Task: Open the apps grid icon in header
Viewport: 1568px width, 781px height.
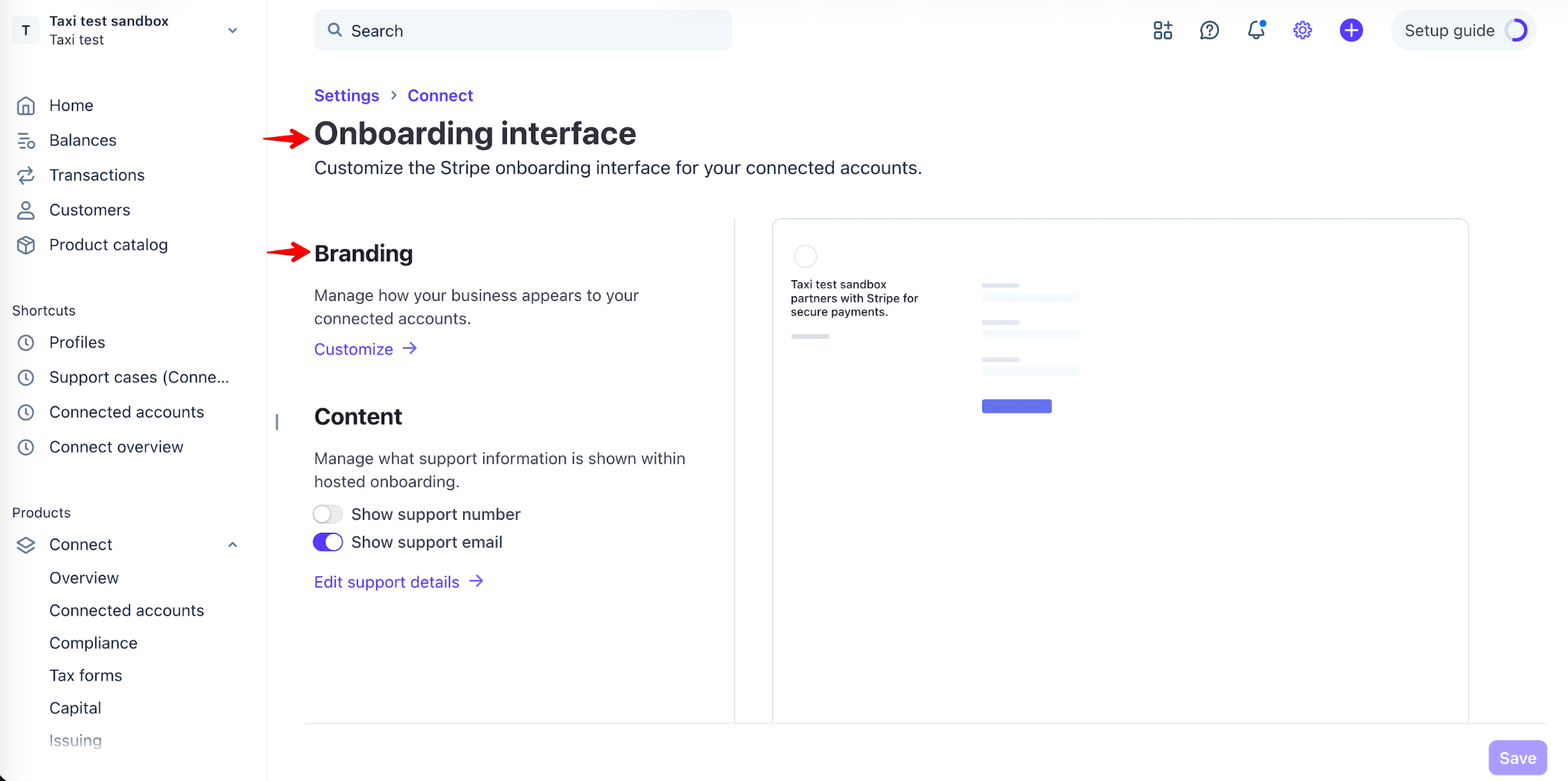Action: [1163, 31]
